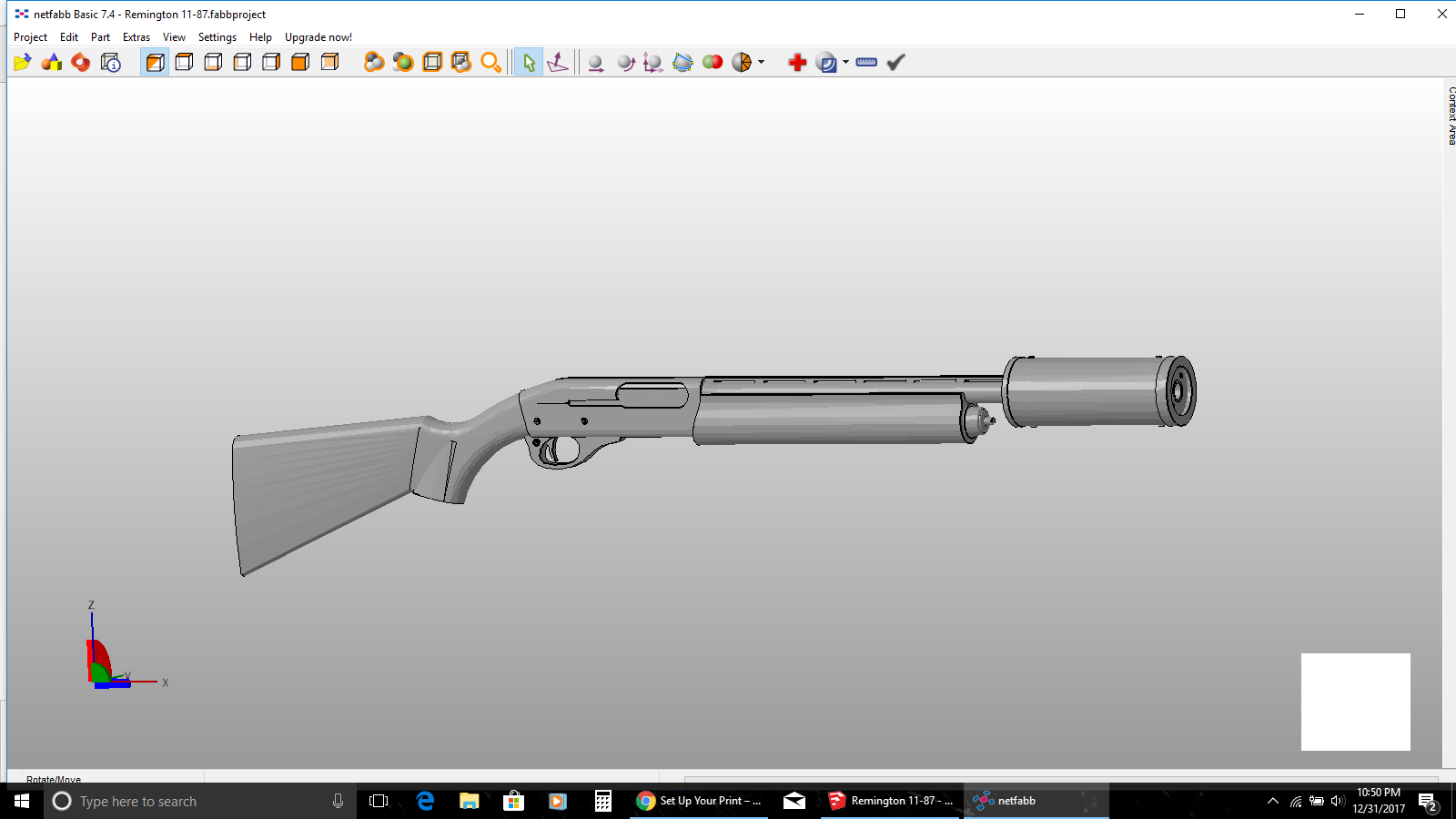Open a project with the yellow folder icon
This screenshot has height=819, width=1456.
click(23, 62)
